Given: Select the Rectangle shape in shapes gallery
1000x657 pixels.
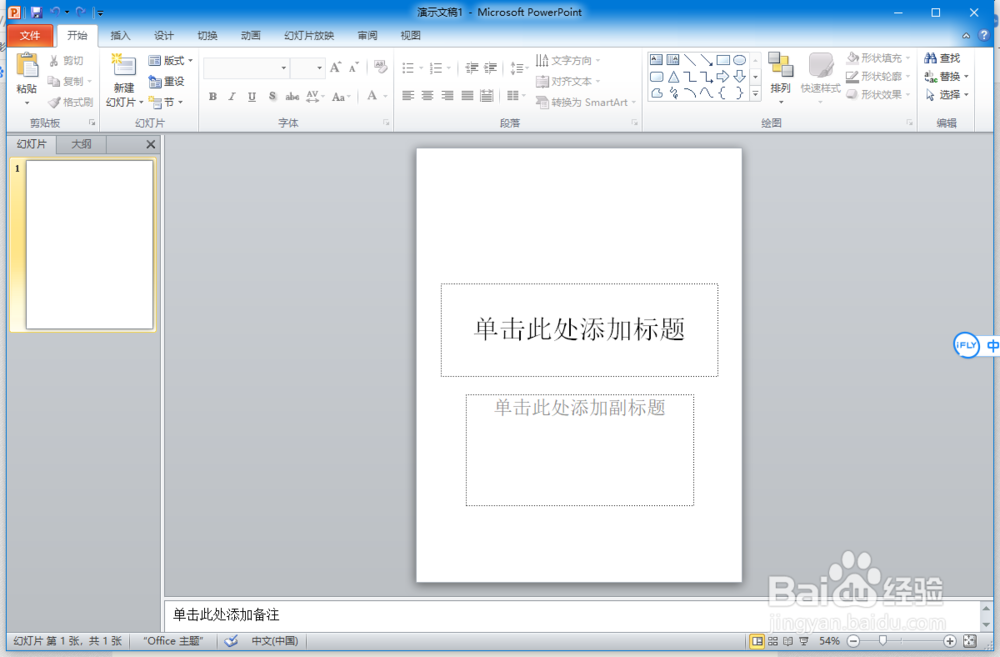Looking at the screenshot, I should click(x=722, y=60).
